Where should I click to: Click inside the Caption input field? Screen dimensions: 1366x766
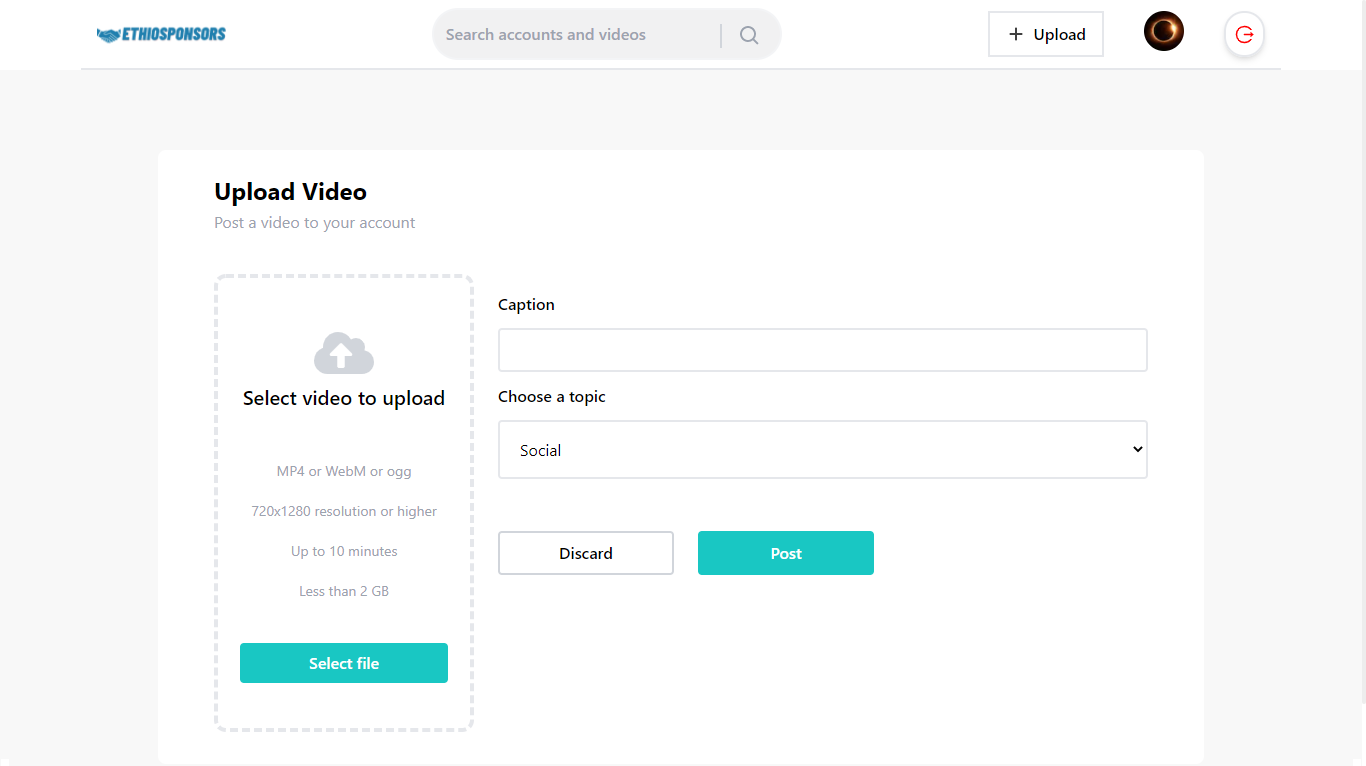pyautogui.click(x=822, y=350)
